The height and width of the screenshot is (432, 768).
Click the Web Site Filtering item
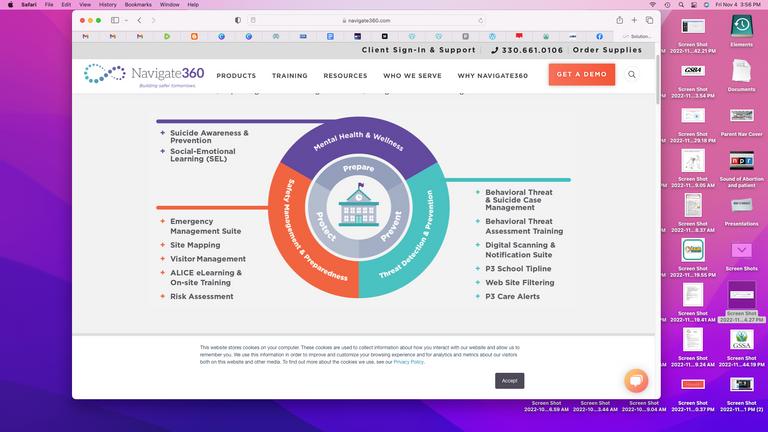(520, 283)
